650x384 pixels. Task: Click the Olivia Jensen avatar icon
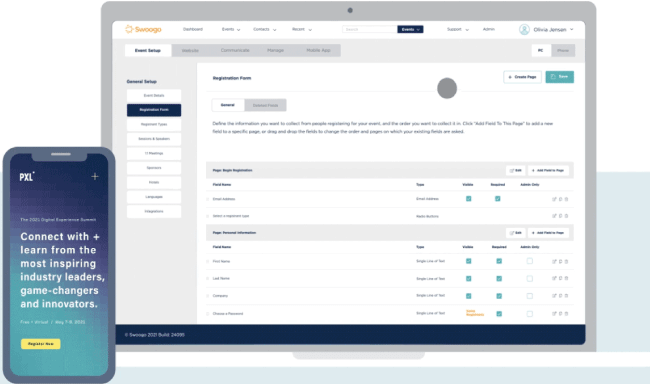click(x=524, y=29)
